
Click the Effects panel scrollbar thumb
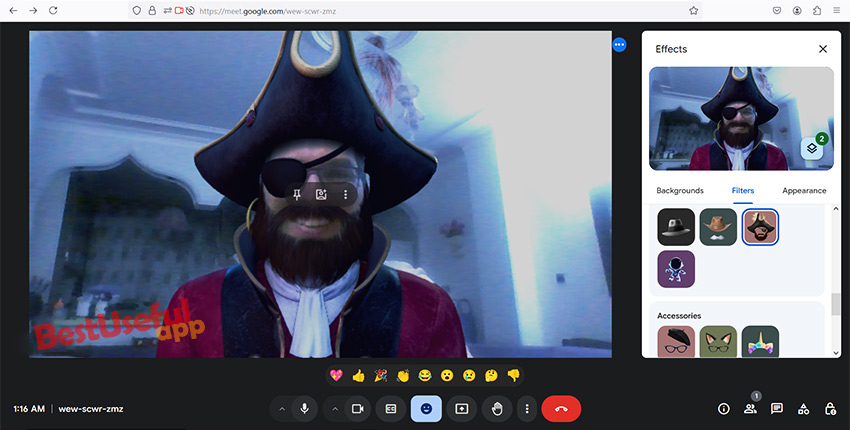835,304
